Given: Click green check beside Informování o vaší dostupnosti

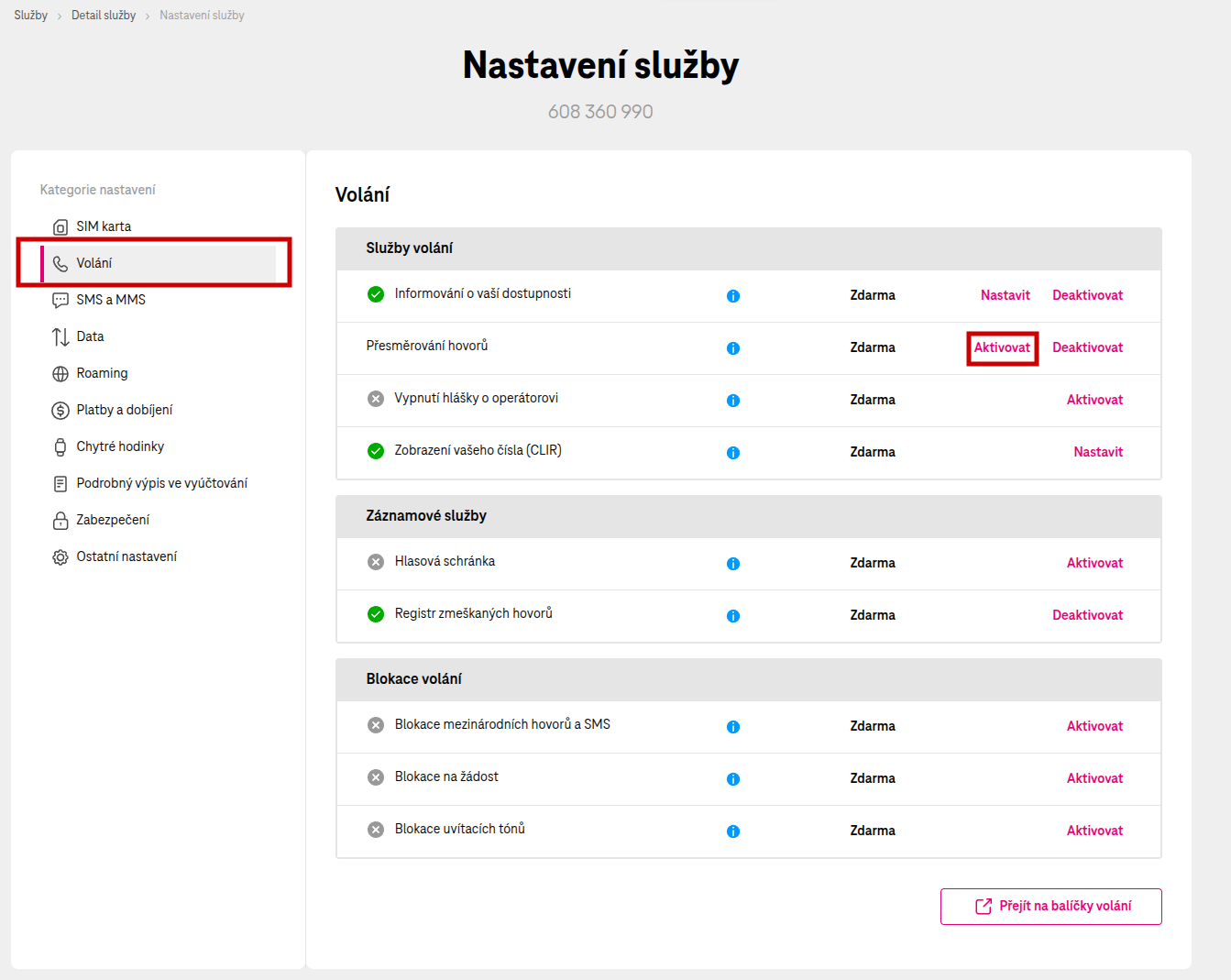Looking at the screenshot, I should [376, 294].
